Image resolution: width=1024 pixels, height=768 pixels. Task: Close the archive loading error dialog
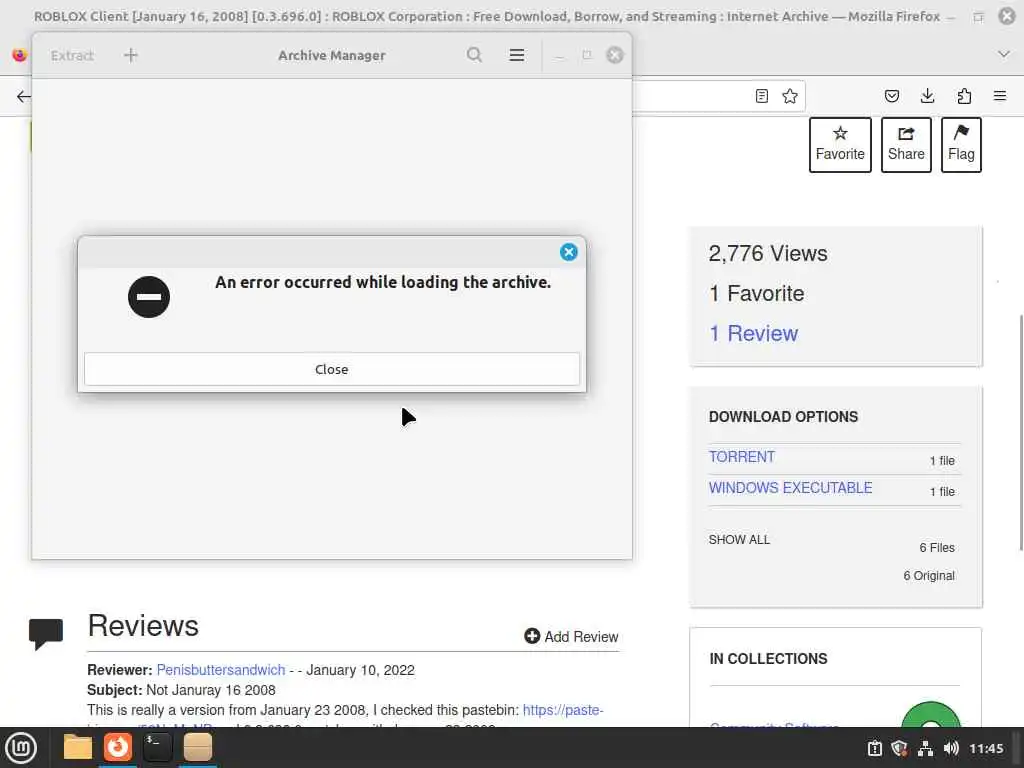click(331, 369)
